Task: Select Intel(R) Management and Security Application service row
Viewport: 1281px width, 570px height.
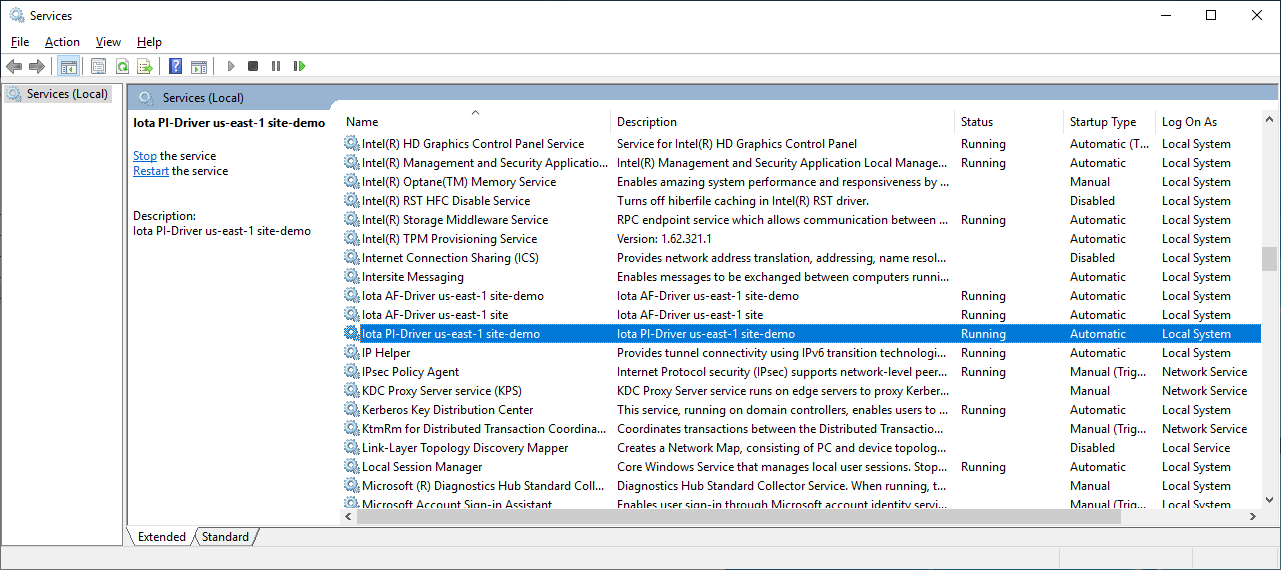Action: [x=801, y=163]
